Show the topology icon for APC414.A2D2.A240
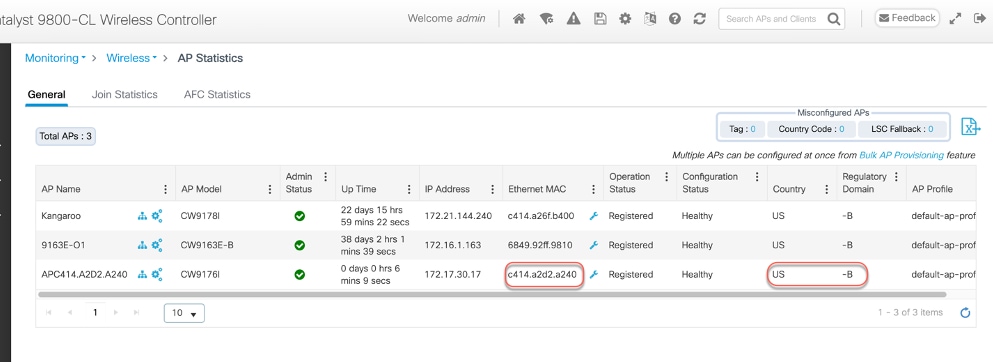This screenshot has width=993, height=362. (142, 275)
